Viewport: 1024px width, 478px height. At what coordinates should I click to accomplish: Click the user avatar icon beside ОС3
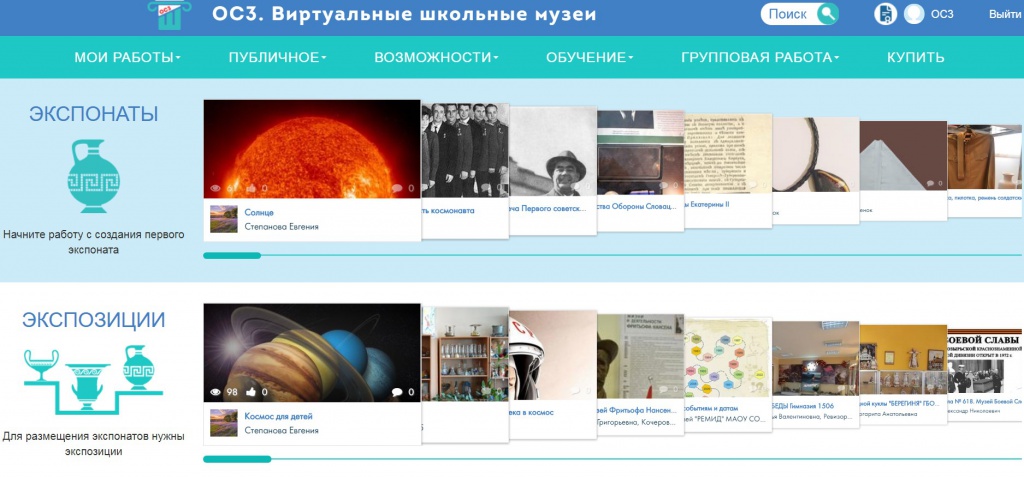click(914, 14)
